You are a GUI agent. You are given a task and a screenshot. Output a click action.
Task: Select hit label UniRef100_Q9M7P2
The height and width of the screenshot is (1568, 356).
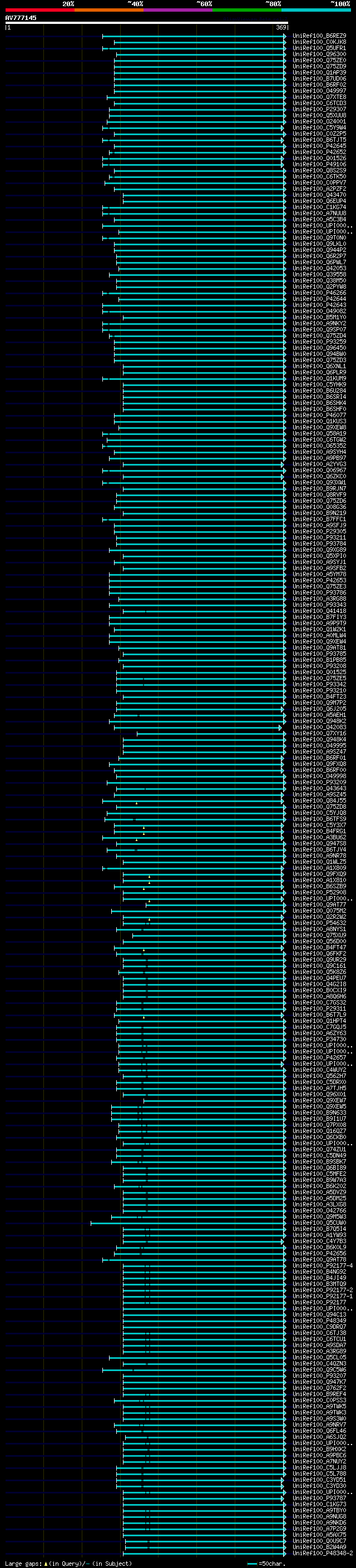(319, 703)
